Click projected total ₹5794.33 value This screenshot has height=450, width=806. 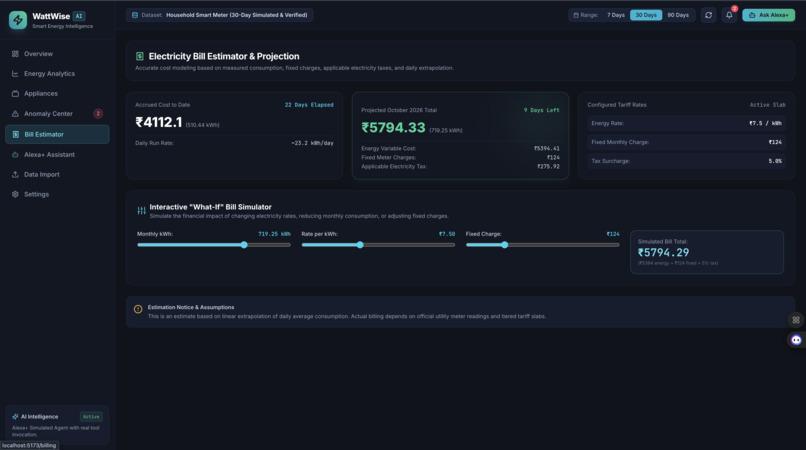[x=393, y=128]
